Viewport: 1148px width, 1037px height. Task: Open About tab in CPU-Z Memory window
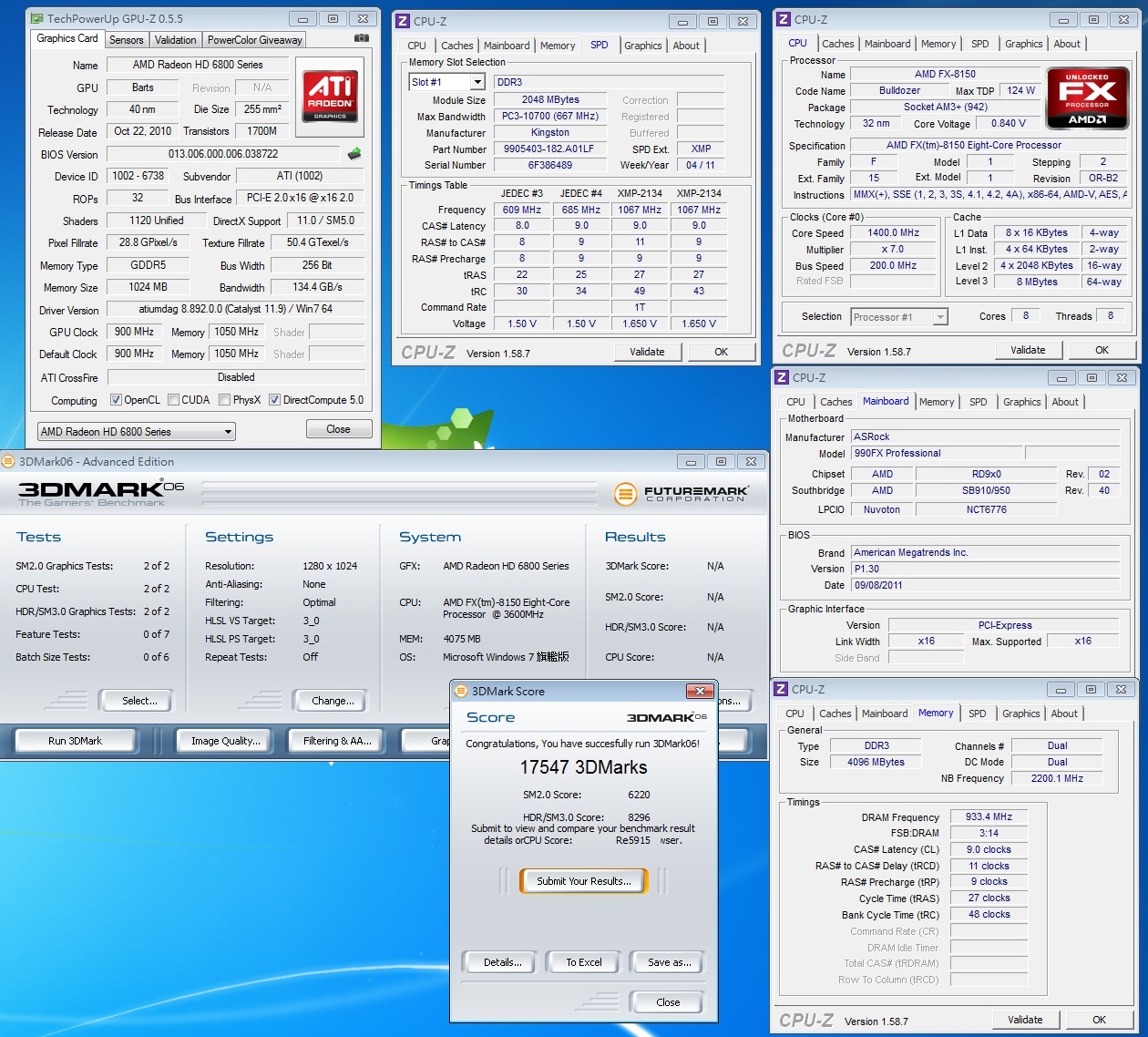[x=1063, y=714]
